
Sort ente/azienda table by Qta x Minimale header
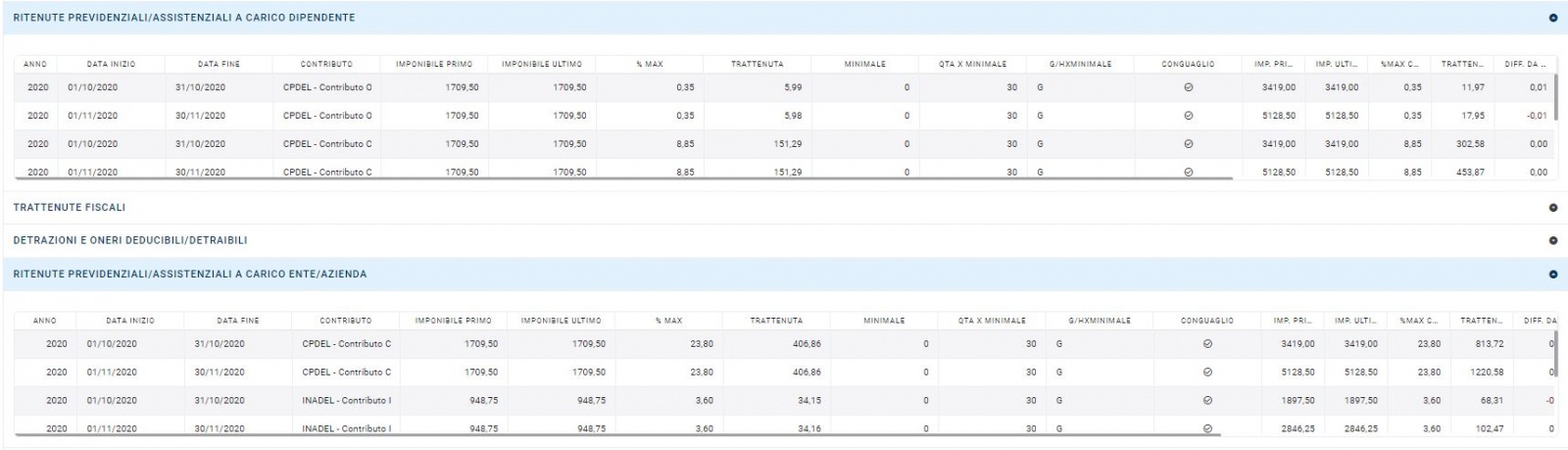click(993, 321)
